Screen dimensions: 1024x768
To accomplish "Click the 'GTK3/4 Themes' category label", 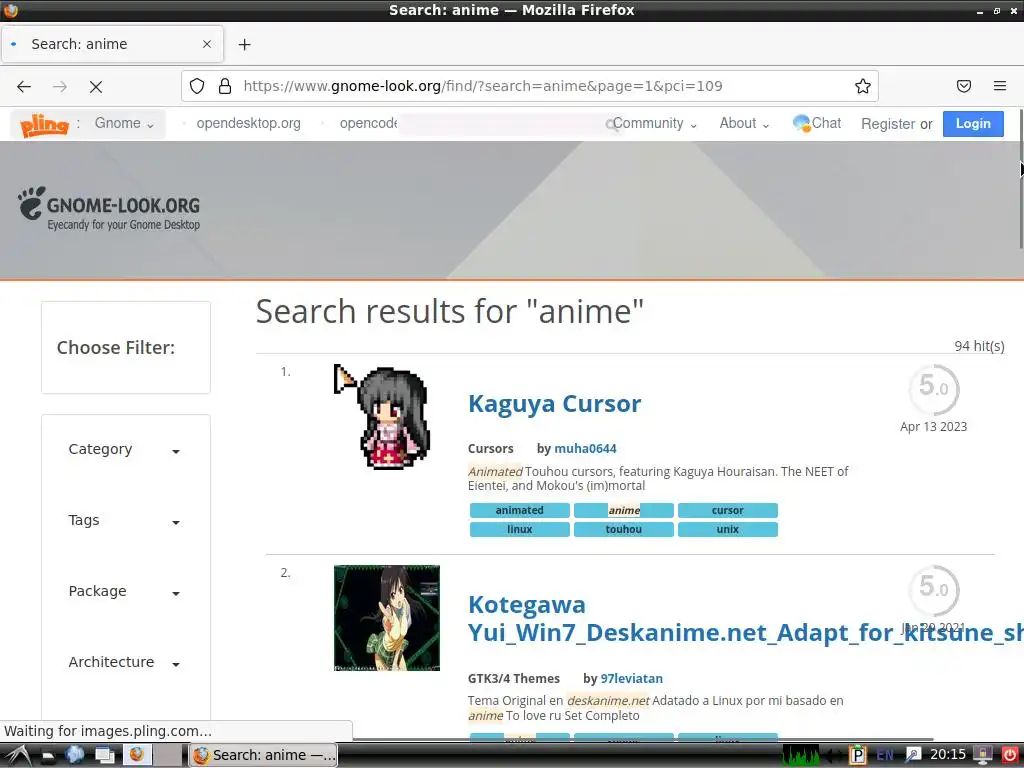I will point(514,679).
